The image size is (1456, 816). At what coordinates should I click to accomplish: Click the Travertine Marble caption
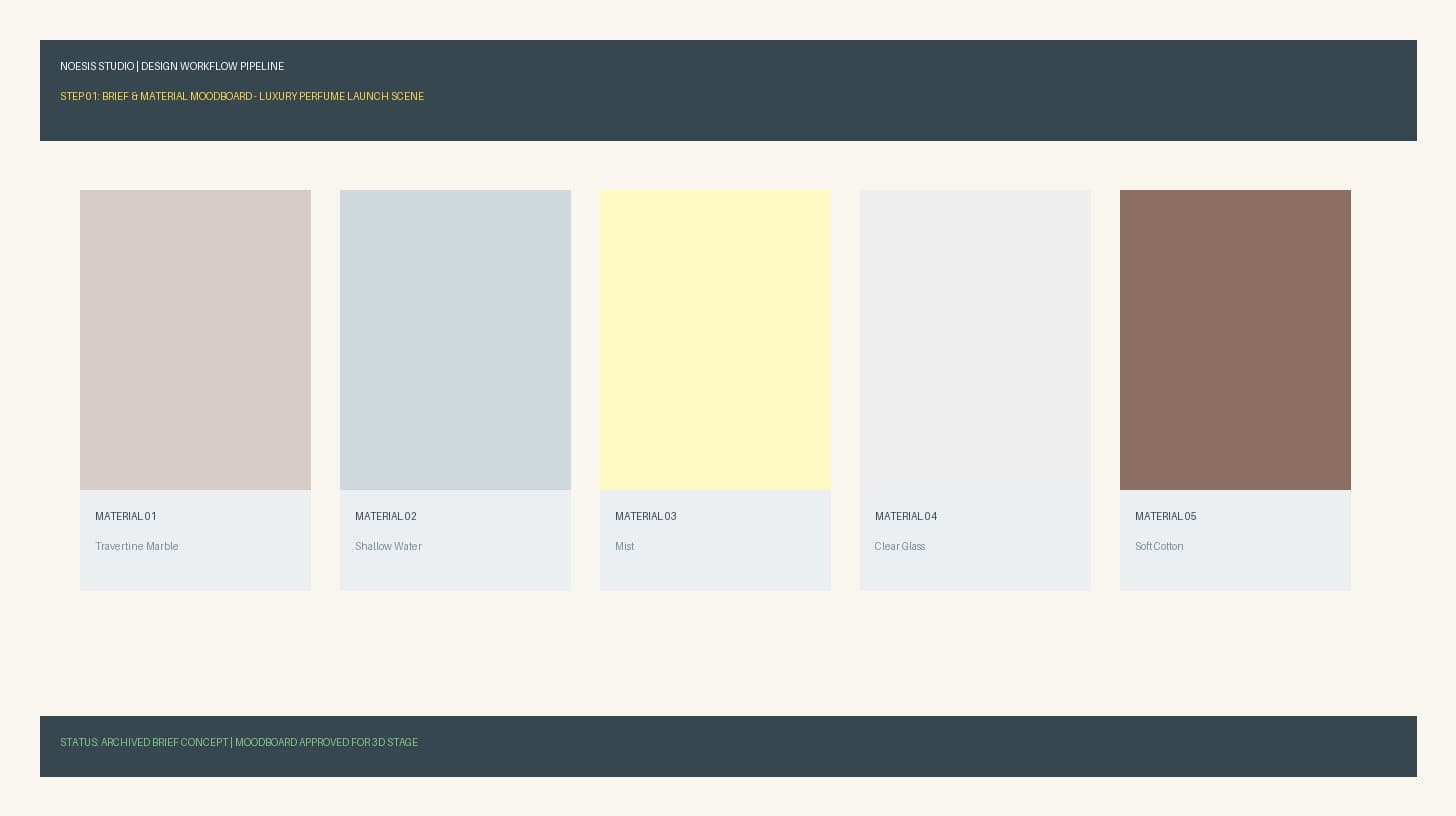coord(137,546)
